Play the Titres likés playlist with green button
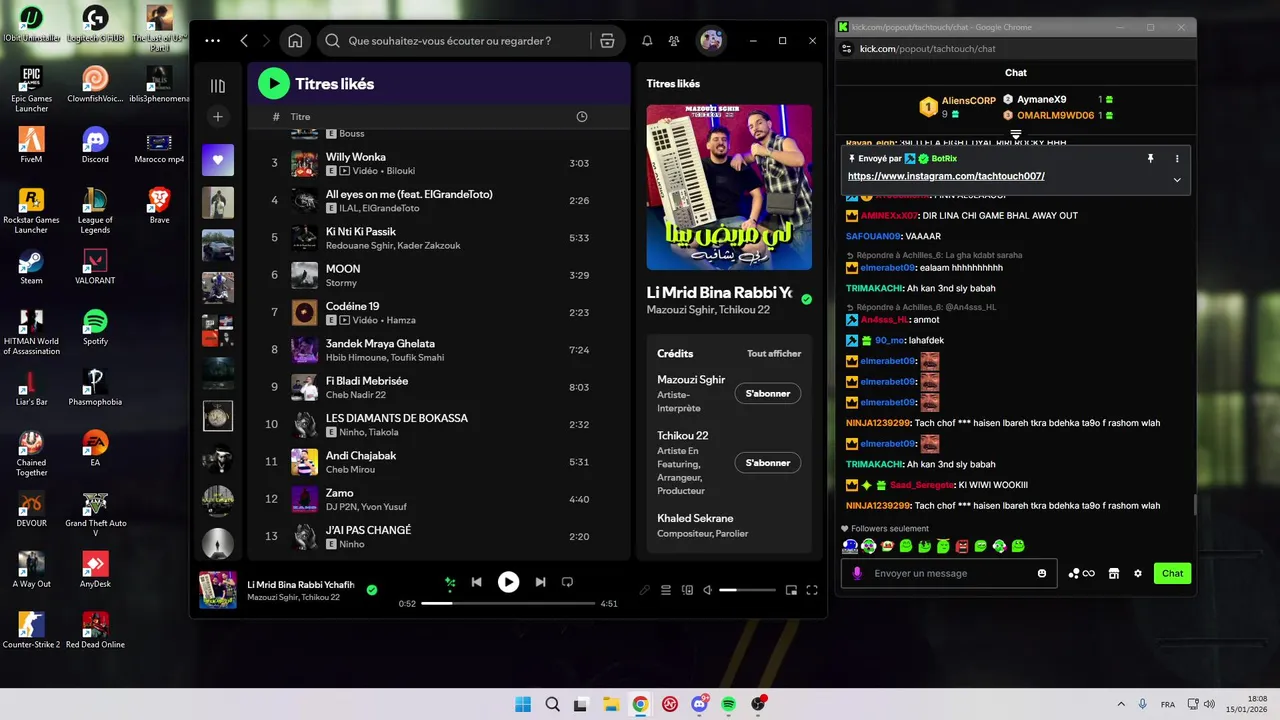1280x720 pixels. [x=273, y=84]
